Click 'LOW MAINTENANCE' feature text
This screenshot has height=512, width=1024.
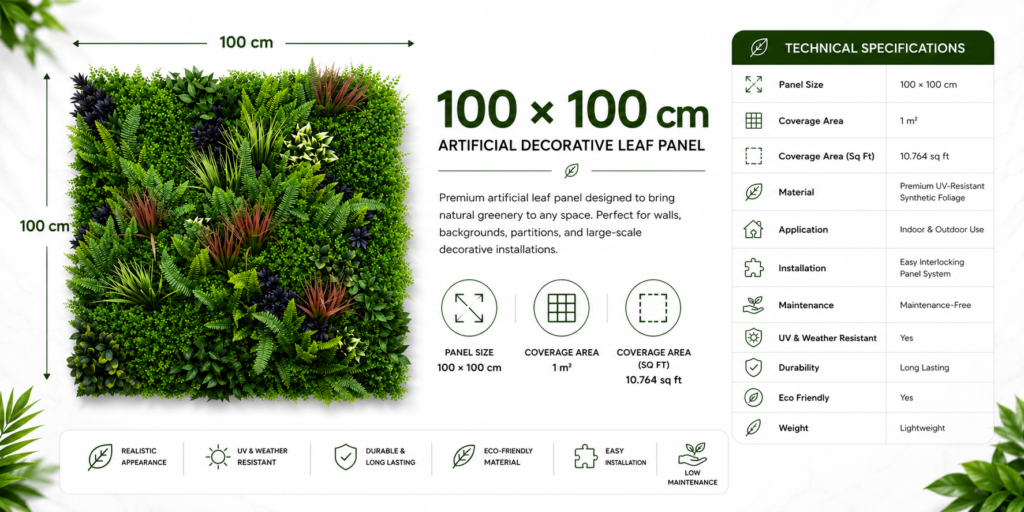(692, 477)
